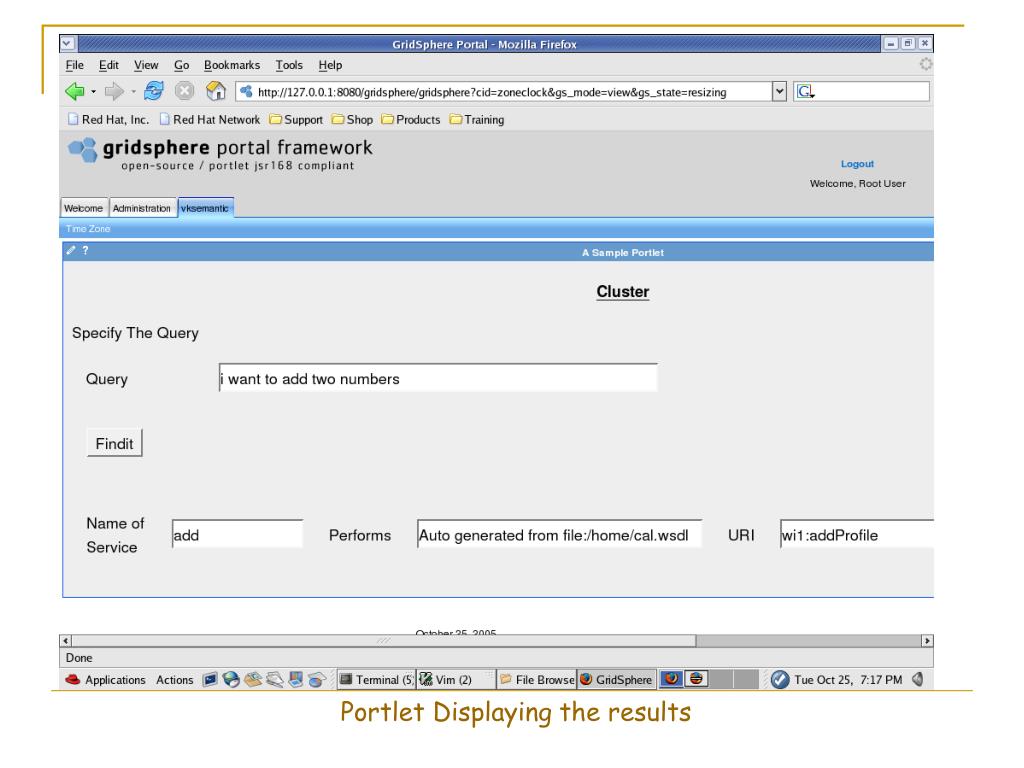Go back with the green Back arrow
The width and height of the screenshot is (1024, 768).
click(75, 91)
